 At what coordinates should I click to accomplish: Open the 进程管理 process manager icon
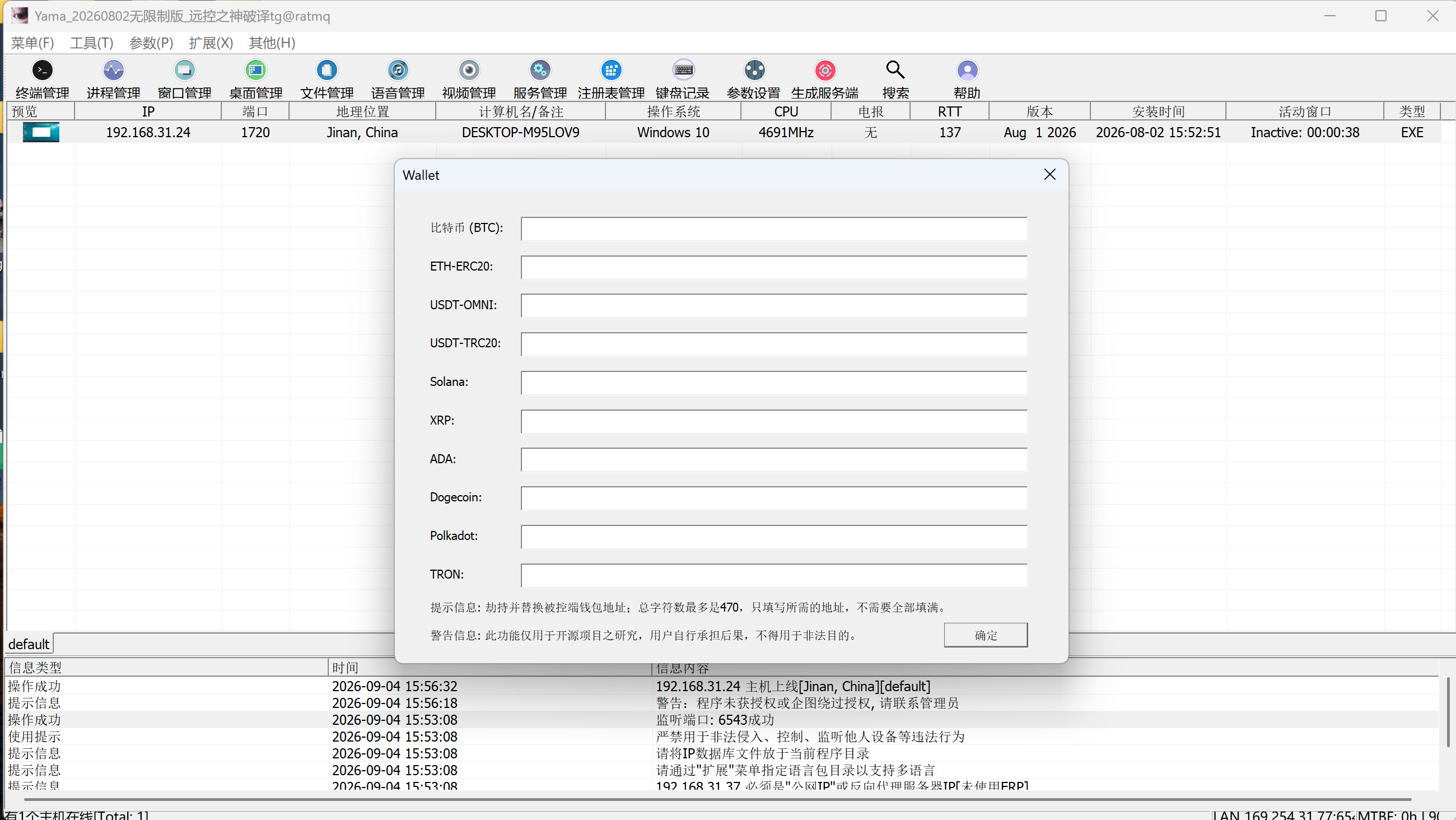coord(114,71)
